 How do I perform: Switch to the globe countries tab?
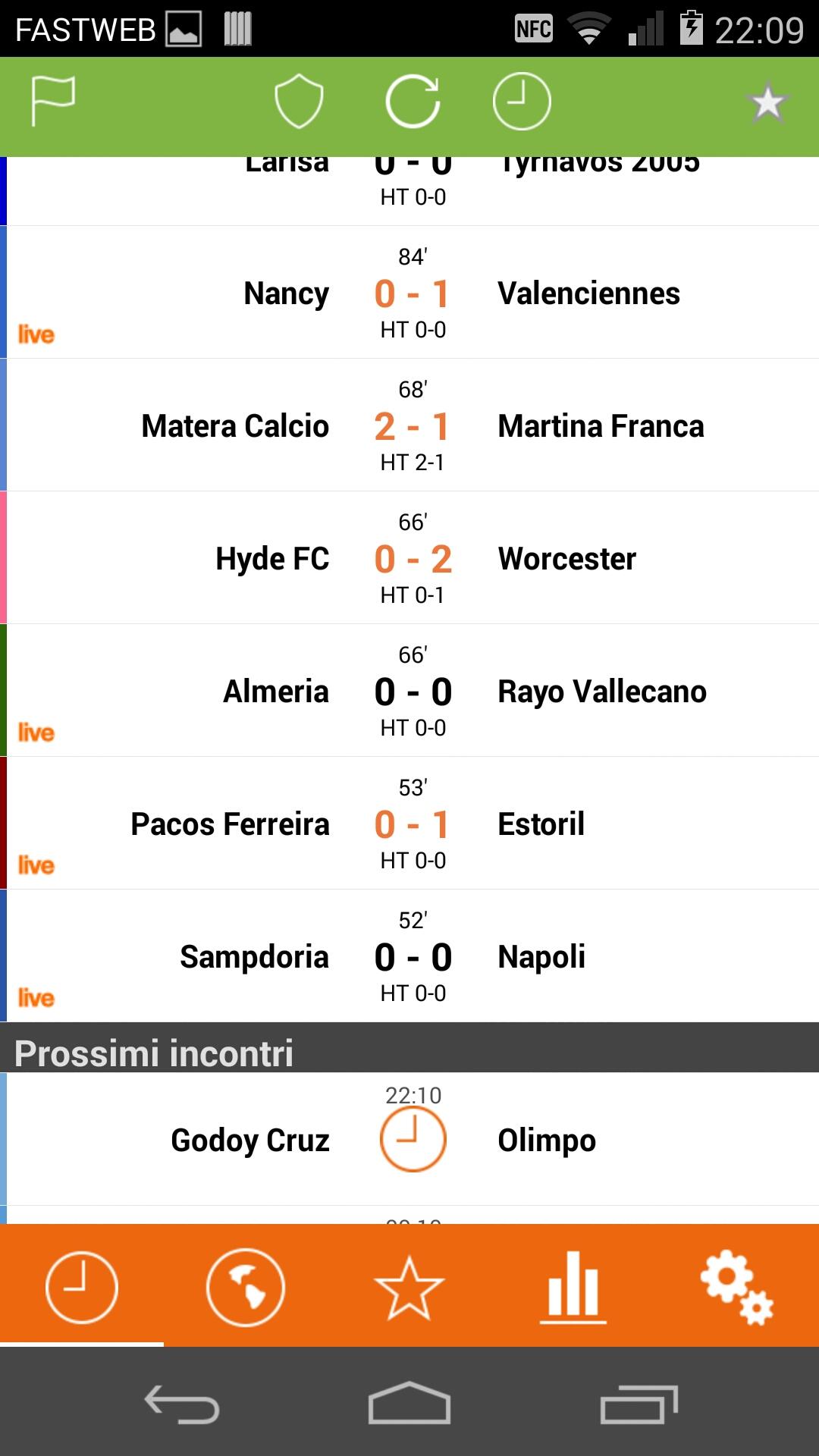tap(246, 1287)
